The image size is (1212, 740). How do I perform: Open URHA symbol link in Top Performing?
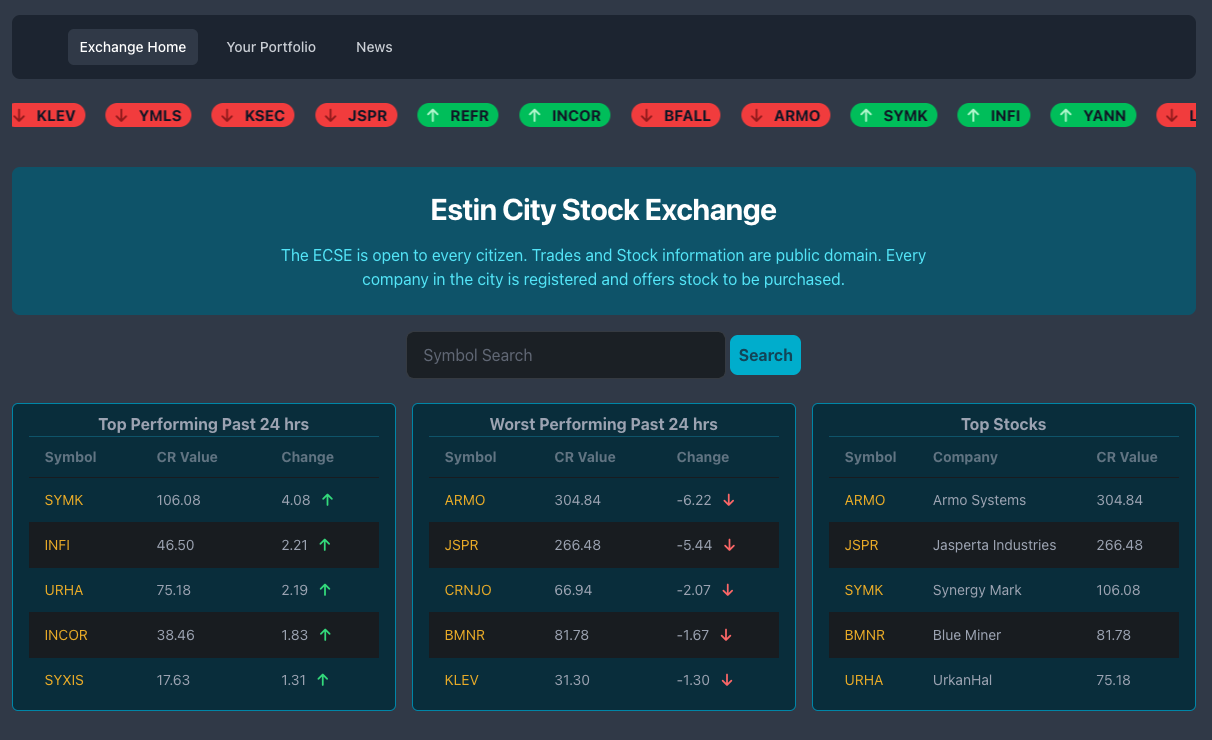pos(64,590)
